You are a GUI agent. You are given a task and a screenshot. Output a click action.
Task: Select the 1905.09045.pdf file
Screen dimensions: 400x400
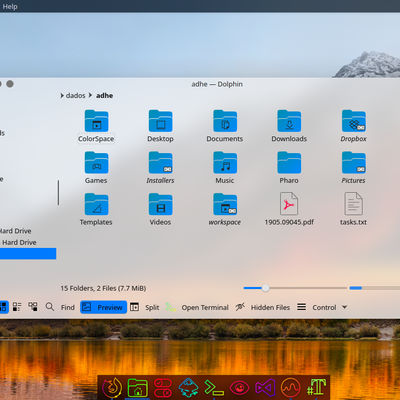point(289,204)
